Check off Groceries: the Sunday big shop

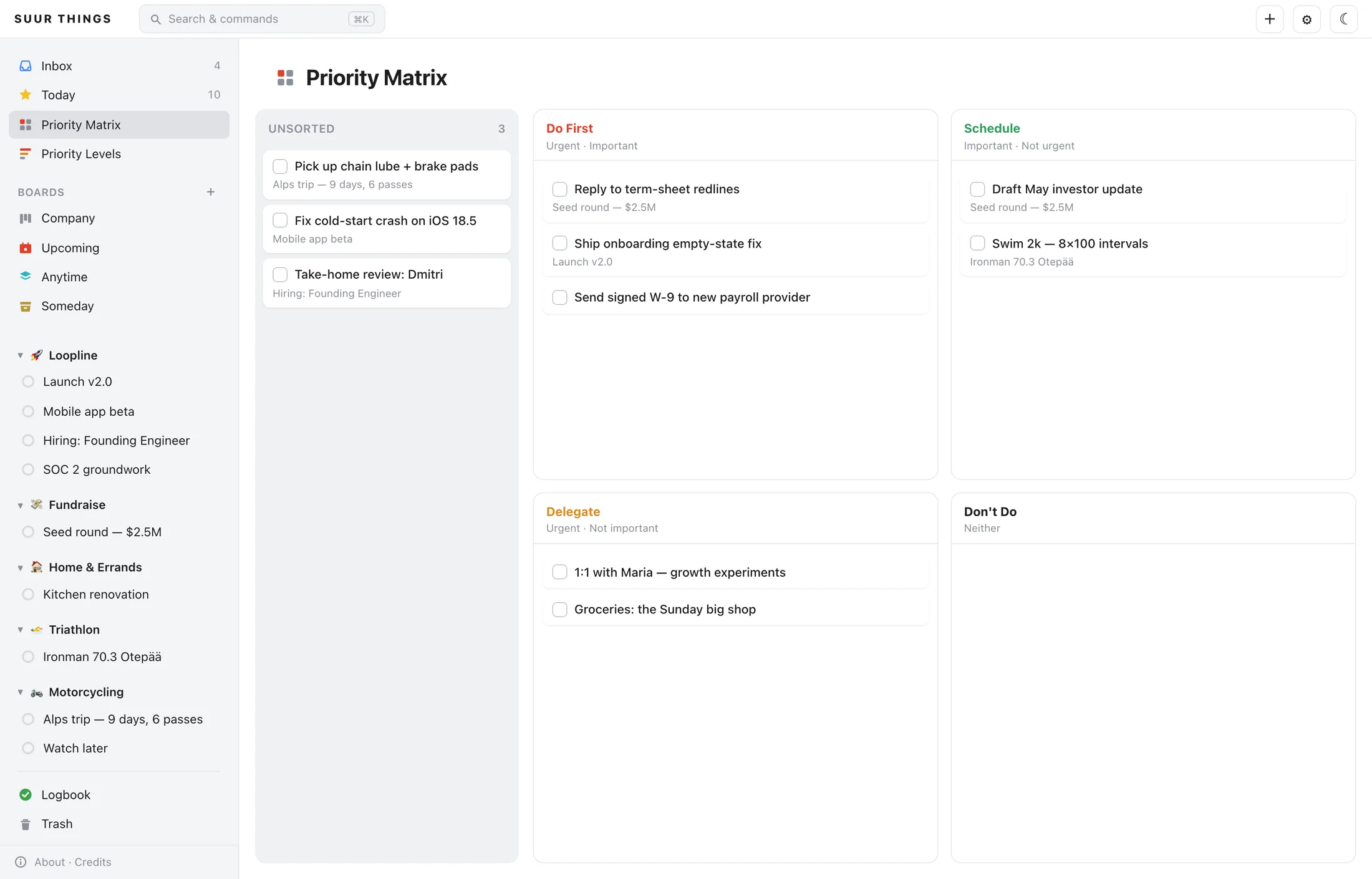[x=560, y=610]
